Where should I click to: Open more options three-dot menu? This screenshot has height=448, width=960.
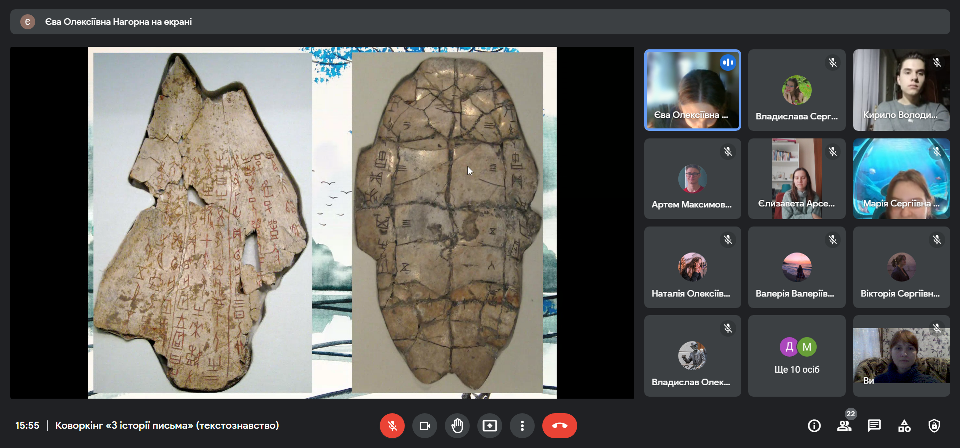521,425
